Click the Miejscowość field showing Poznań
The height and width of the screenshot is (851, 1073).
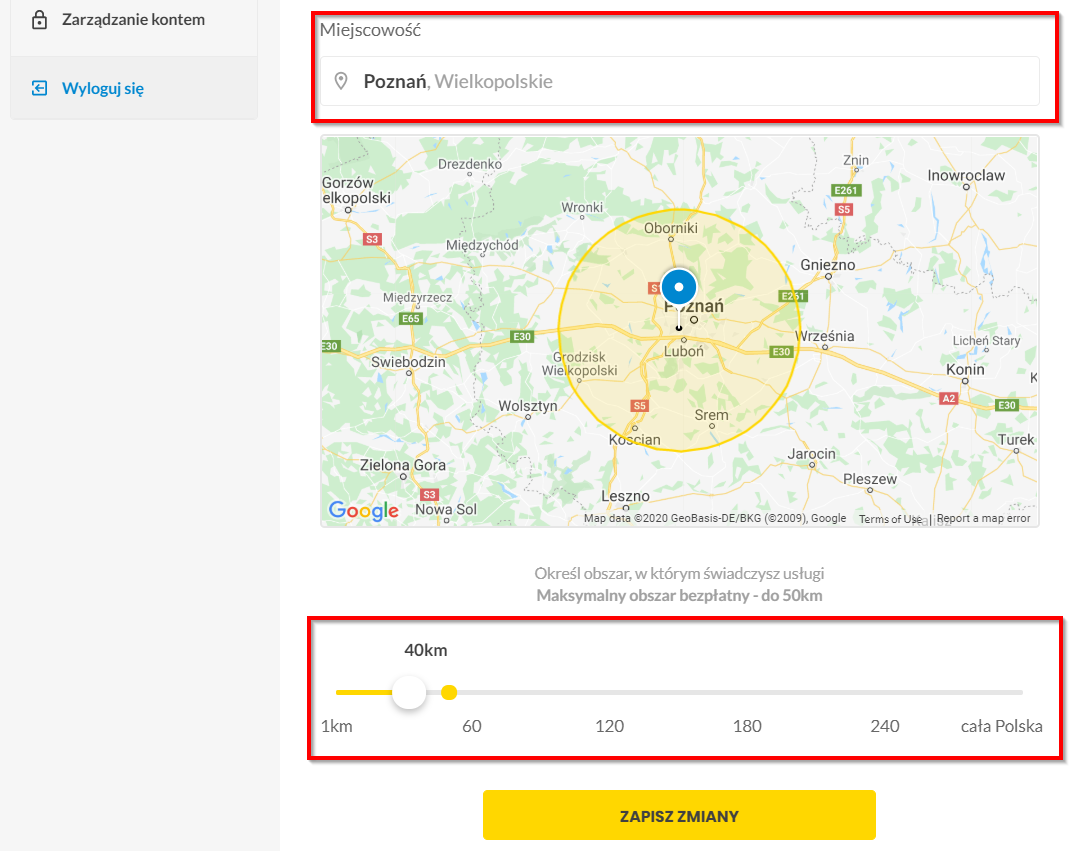(680, 81)
